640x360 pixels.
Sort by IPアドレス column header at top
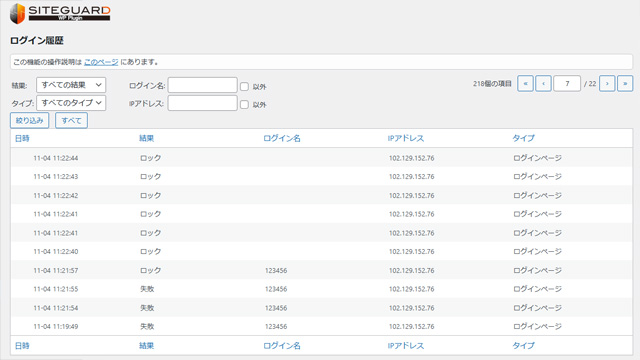[x=406, y=138]
